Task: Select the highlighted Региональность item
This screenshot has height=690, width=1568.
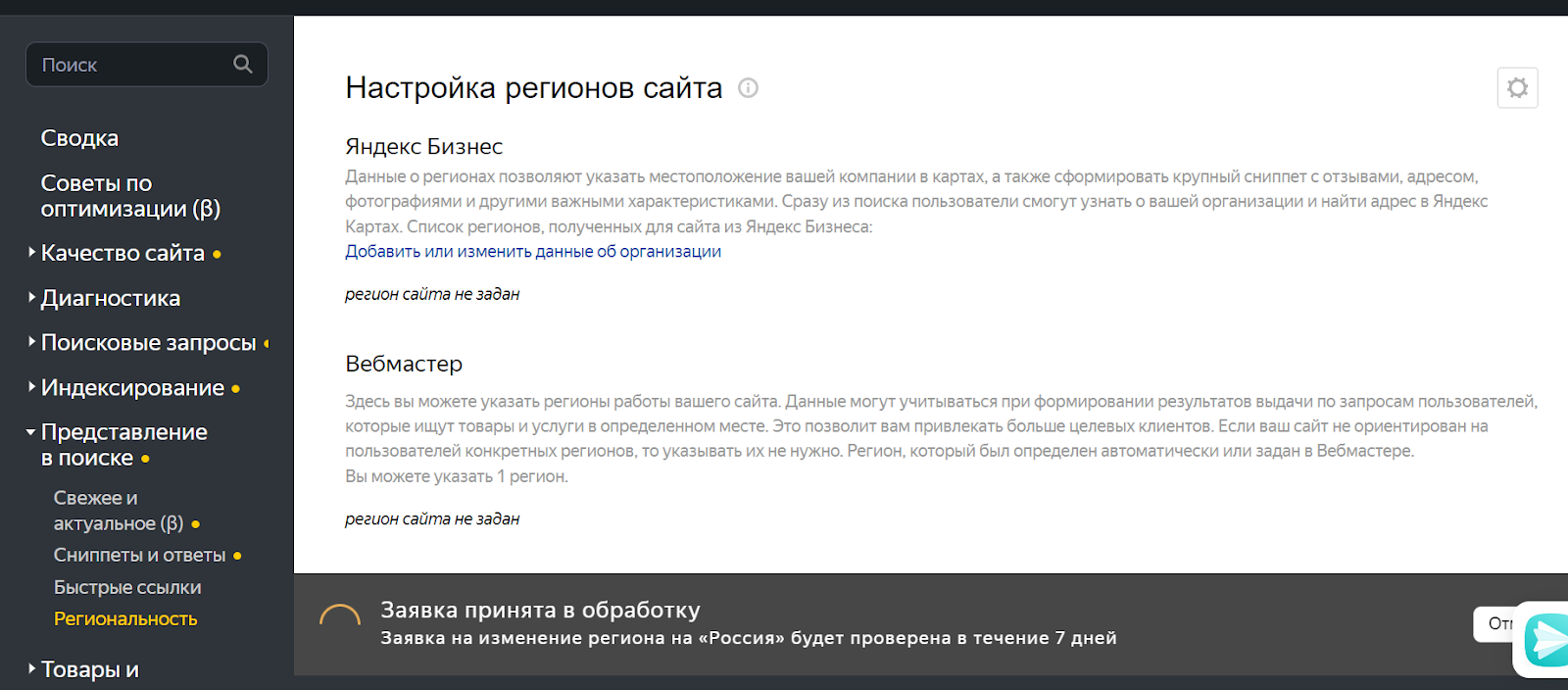Action: [x=125, y=618]
